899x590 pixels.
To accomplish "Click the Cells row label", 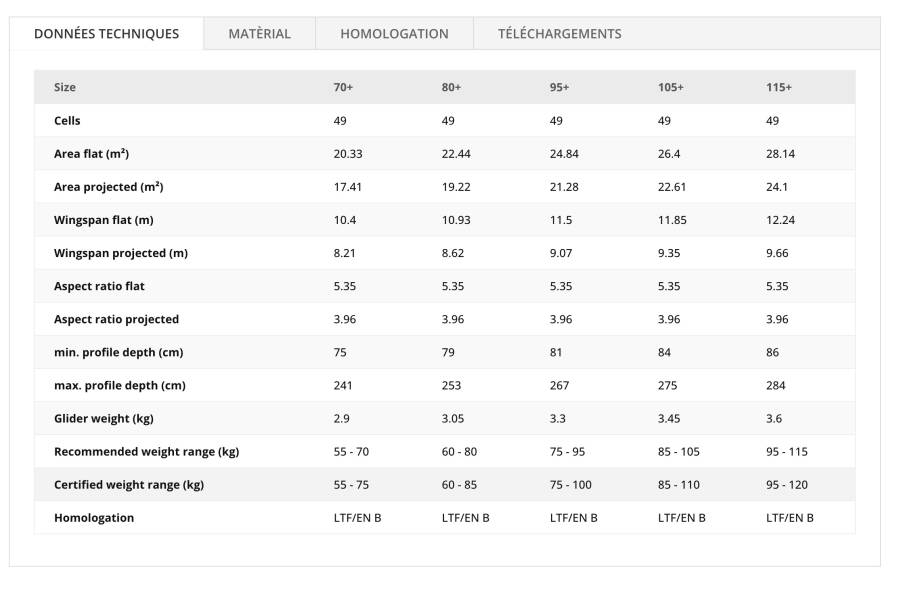I will tap(67, 120).
